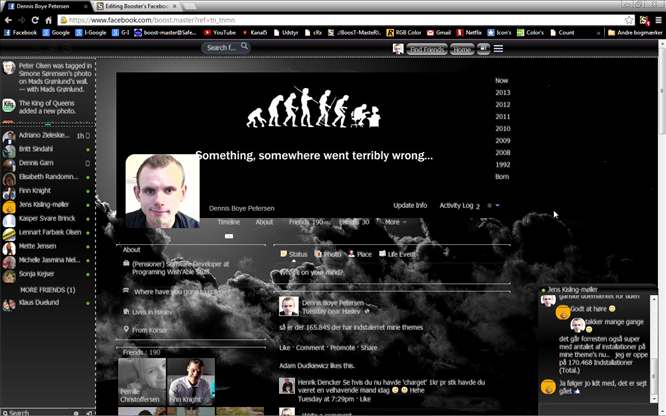This screenshot has width=666, height=416.
Task: Click Update Info on the profile
Action: 410,205
